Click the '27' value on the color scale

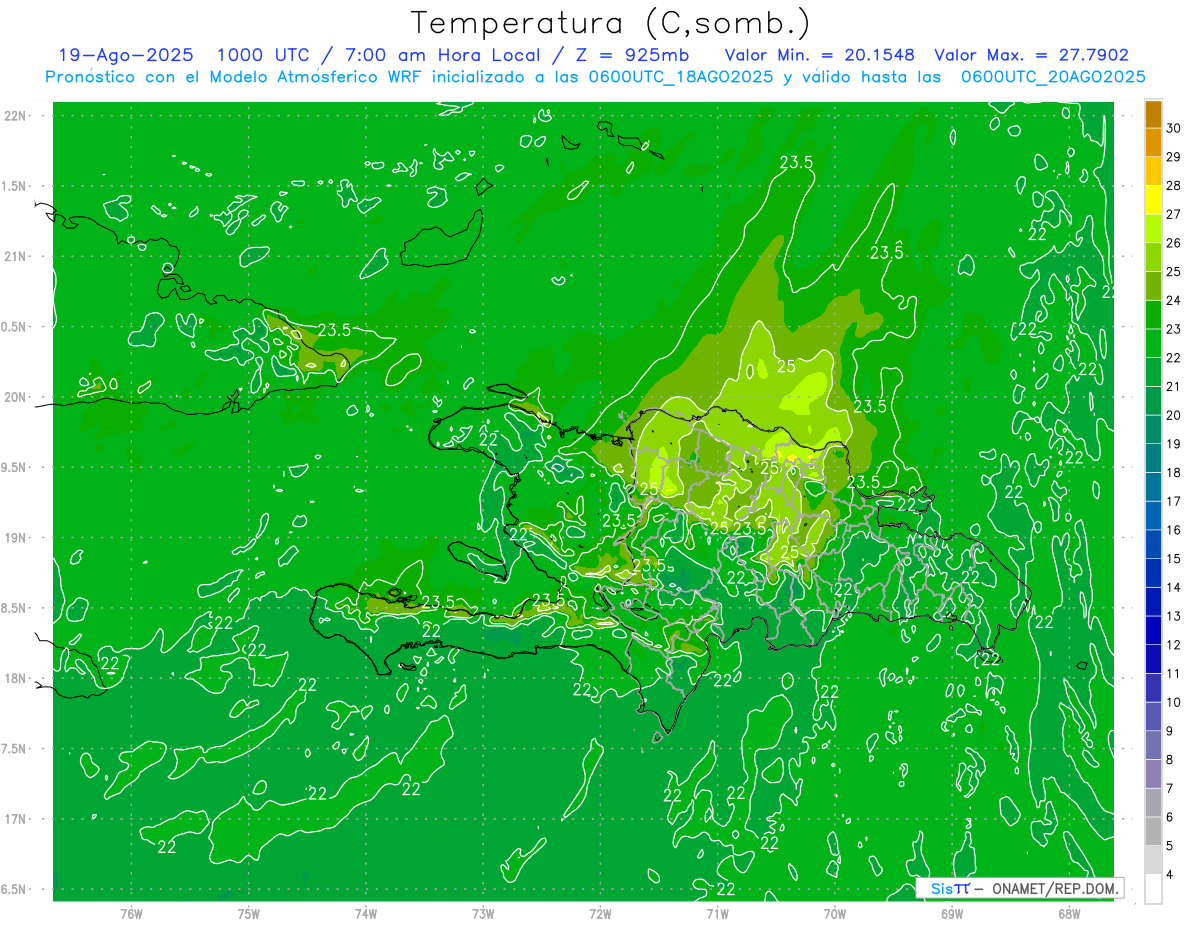[x=1174, y=214]
